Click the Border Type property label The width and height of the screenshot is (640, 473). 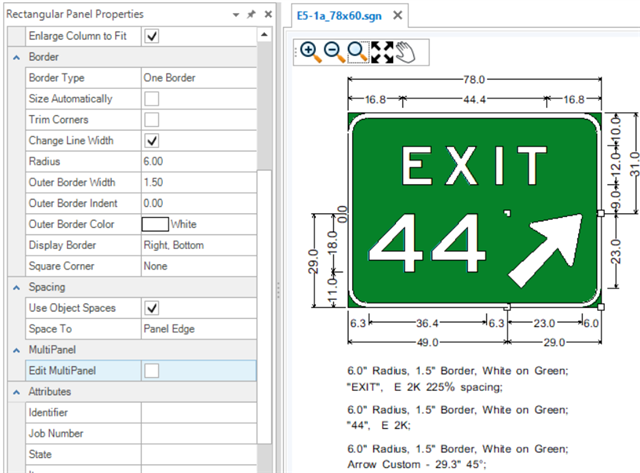click(x=56, y=78)
